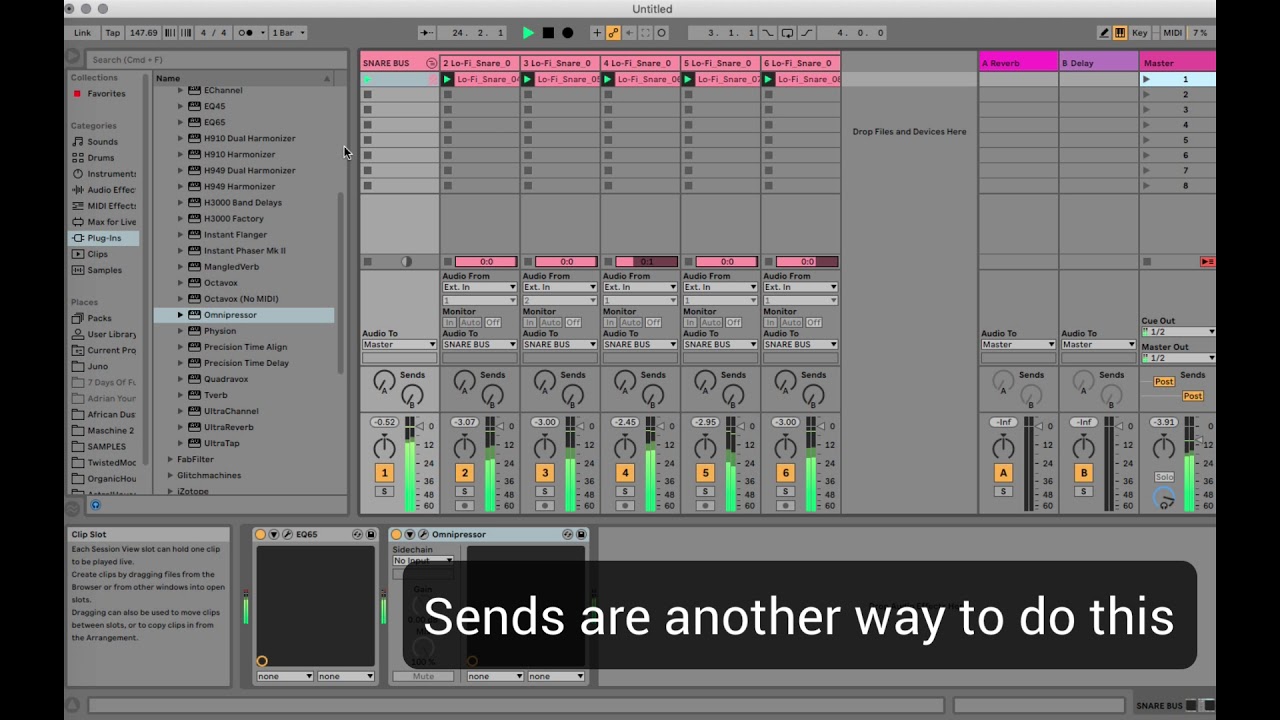
Task: Open Omnipressor Sidechain No Input dropdown
Action: click(x=423, y=561)
